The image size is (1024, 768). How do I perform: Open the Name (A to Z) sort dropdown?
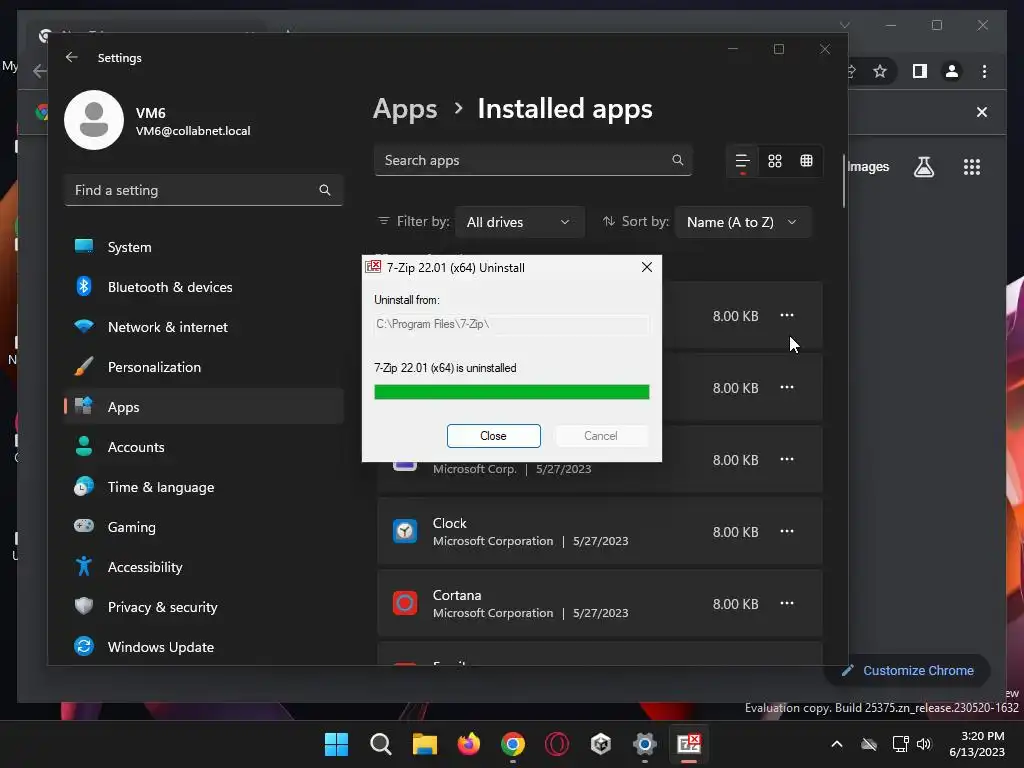(x=743, y=222)
